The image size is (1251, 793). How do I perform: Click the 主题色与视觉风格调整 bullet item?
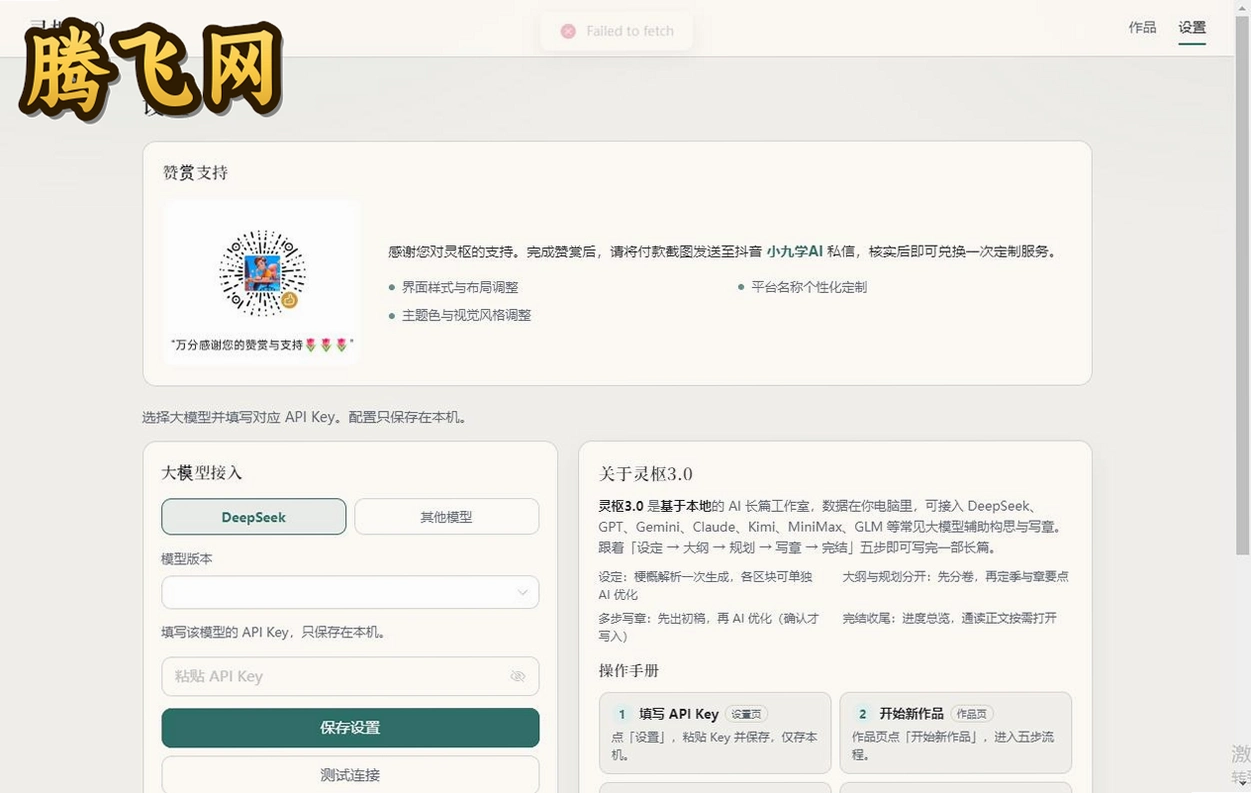[x=467, y=315]
